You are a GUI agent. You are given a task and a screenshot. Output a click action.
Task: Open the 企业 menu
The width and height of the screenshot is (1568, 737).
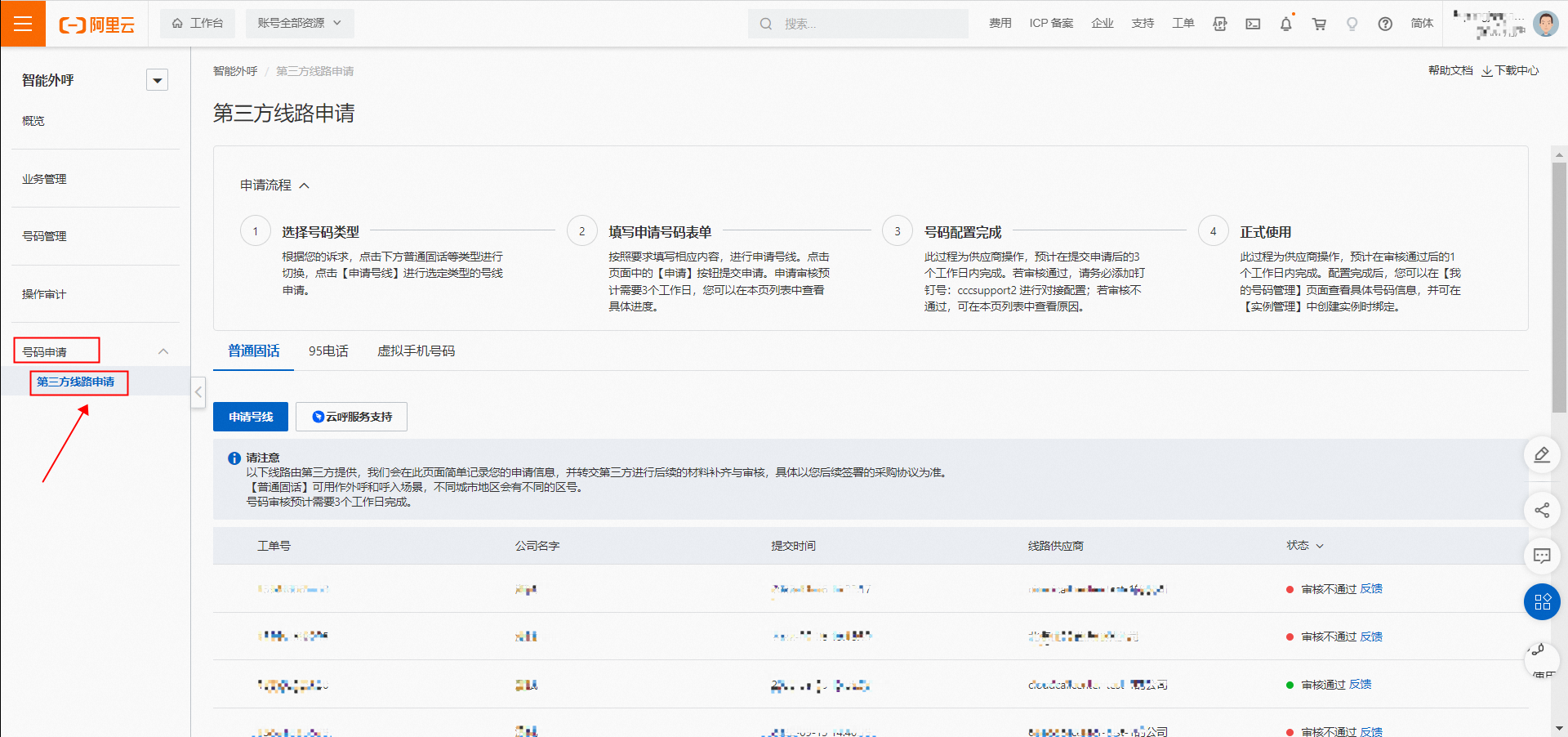[1102, 24]
